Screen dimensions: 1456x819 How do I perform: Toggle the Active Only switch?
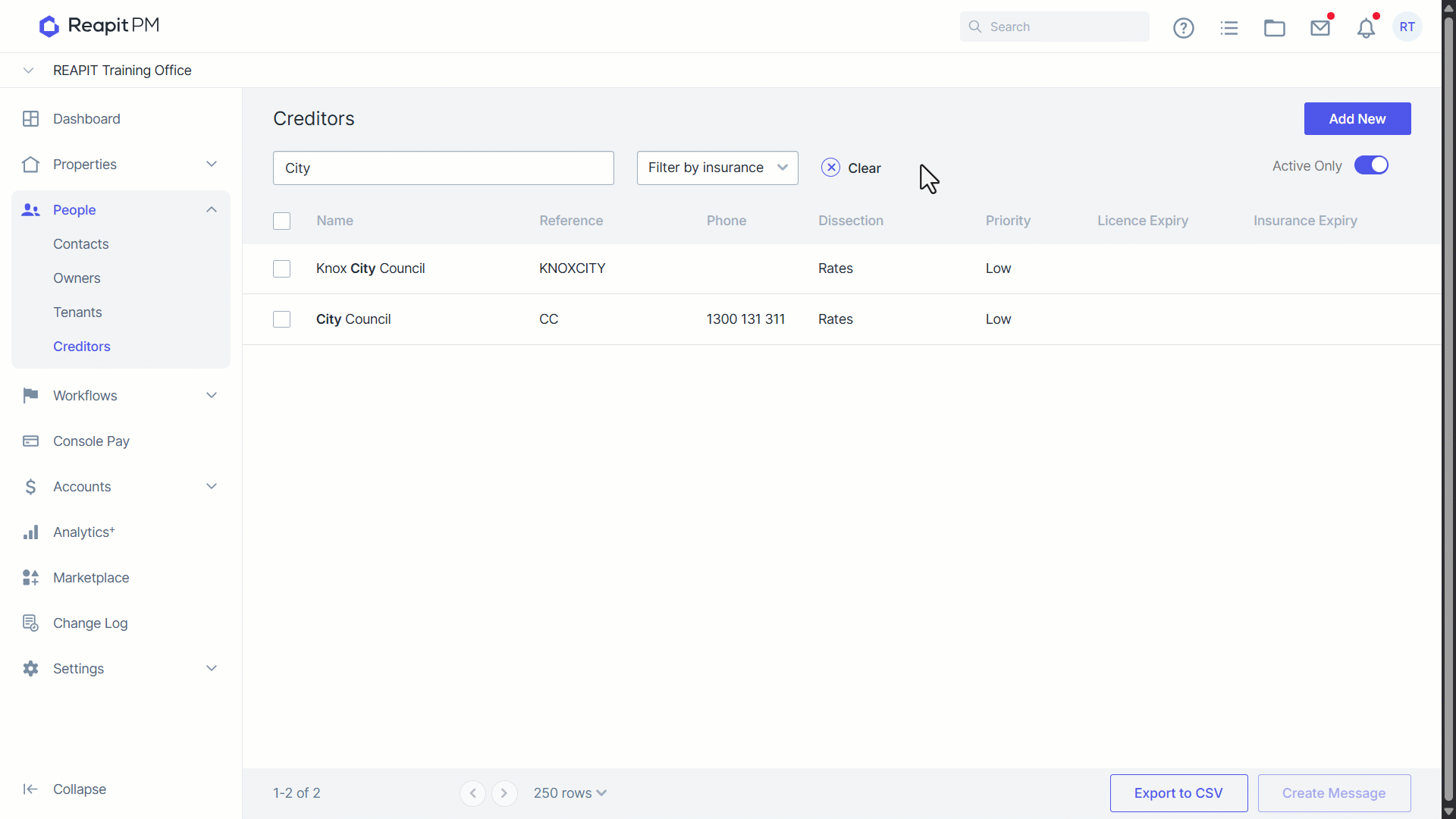point(1371,165)
